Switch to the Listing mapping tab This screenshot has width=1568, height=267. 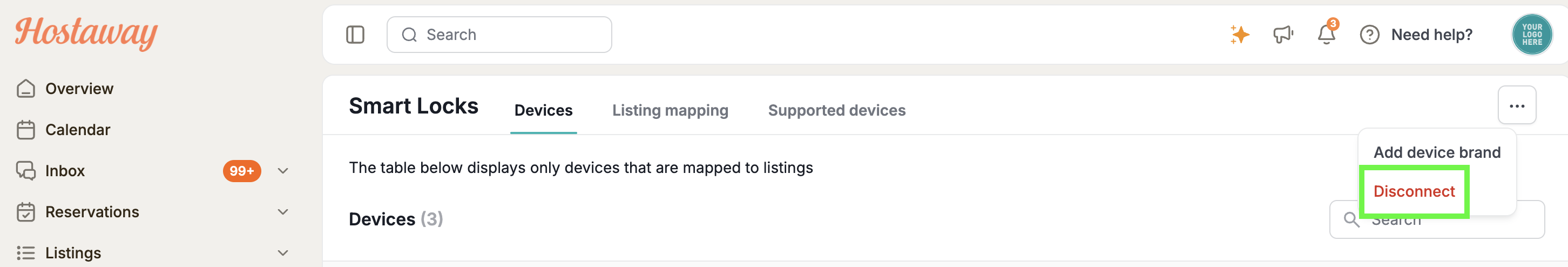670,110
